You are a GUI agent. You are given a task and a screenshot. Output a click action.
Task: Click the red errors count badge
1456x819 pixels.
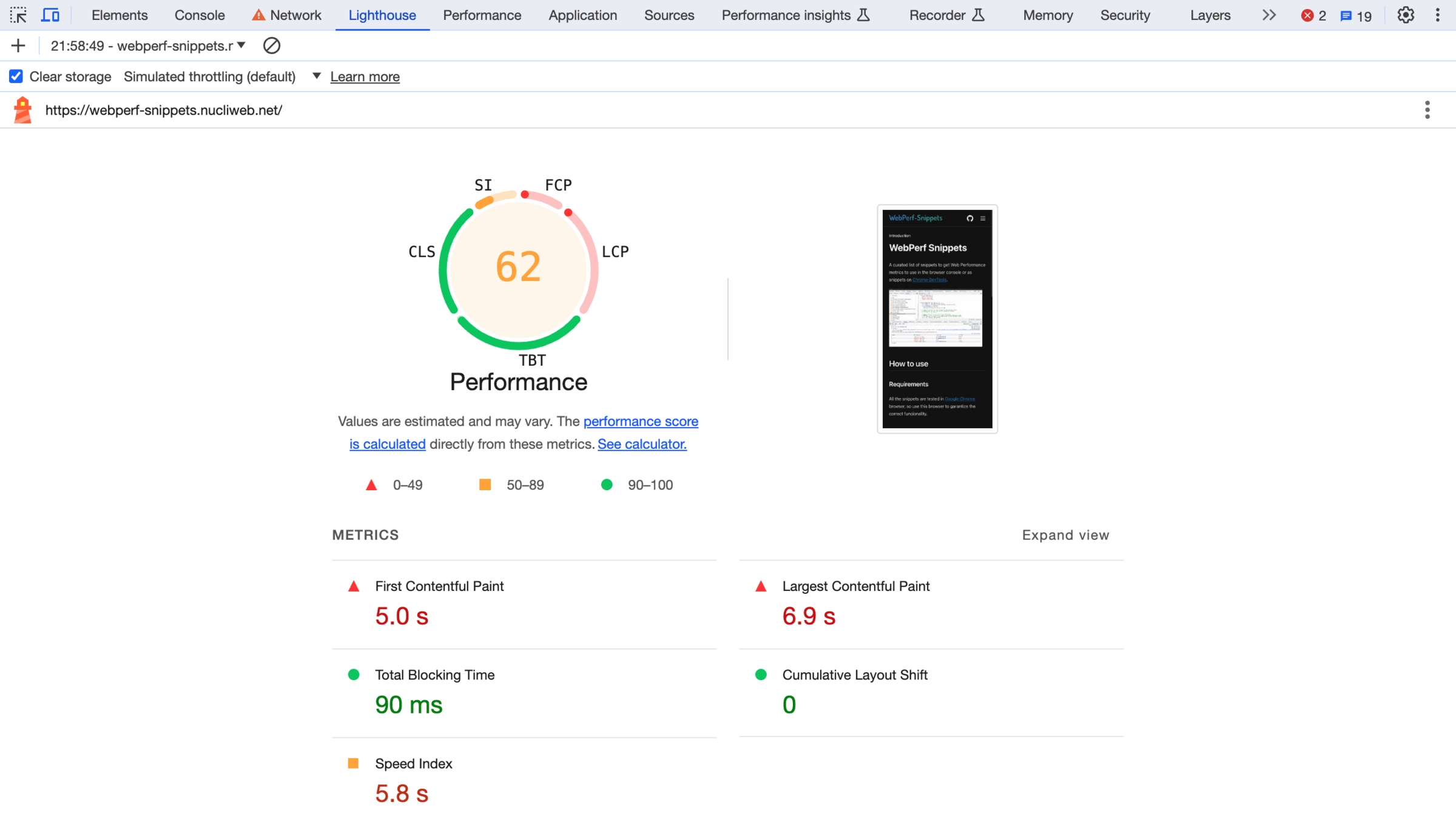point(1313,16)
